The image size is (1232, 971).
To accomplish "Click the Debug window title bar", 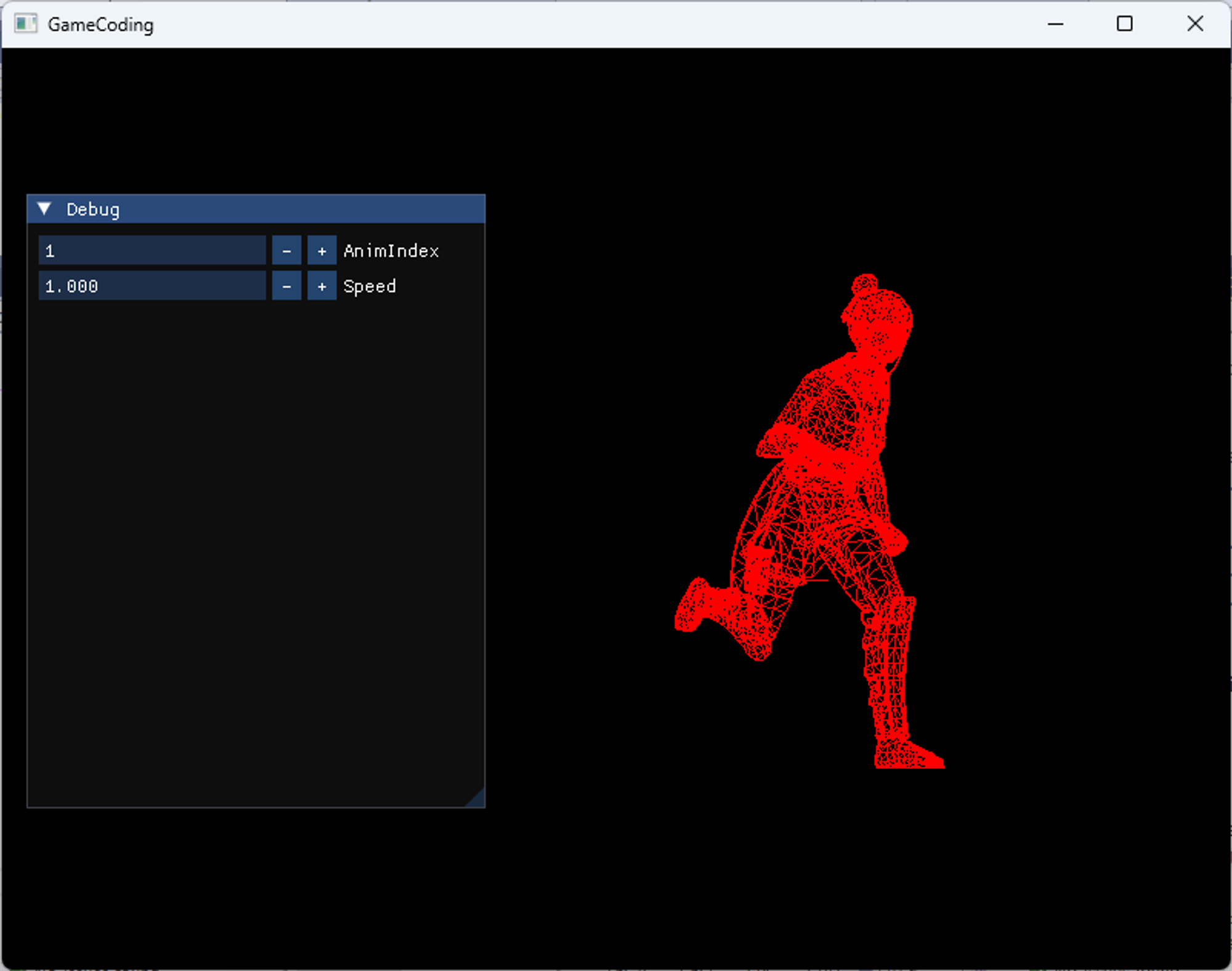I will point(277,209).
